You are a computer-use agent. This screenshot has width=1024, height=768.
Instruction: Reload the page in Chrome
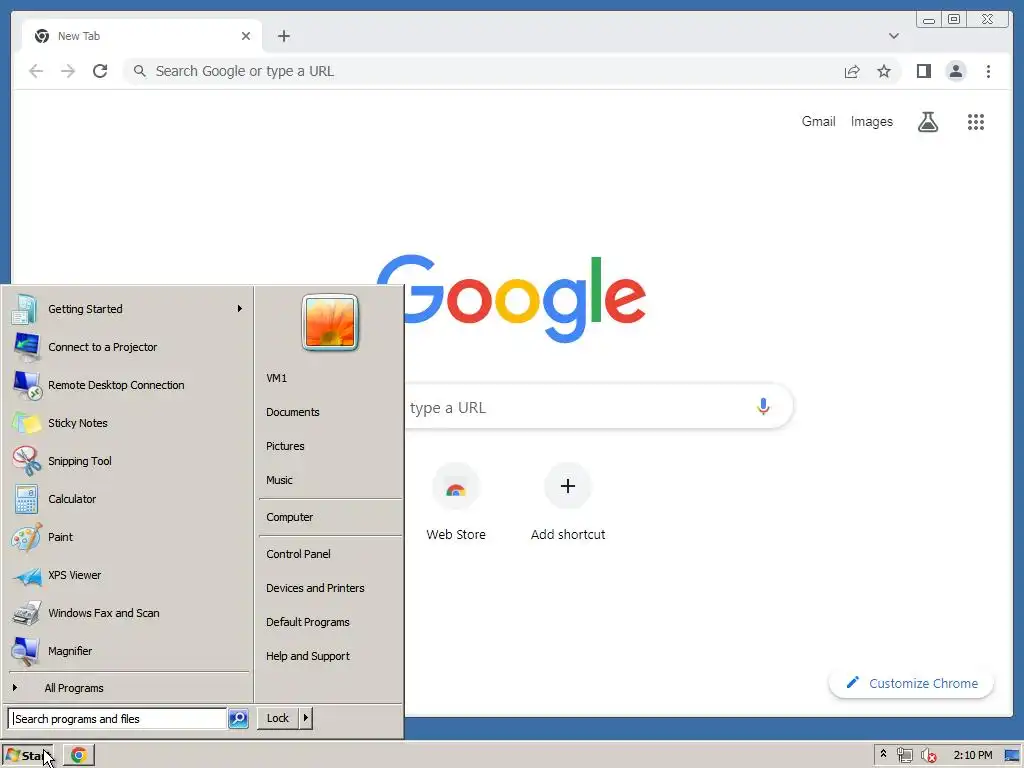(100, 71)
